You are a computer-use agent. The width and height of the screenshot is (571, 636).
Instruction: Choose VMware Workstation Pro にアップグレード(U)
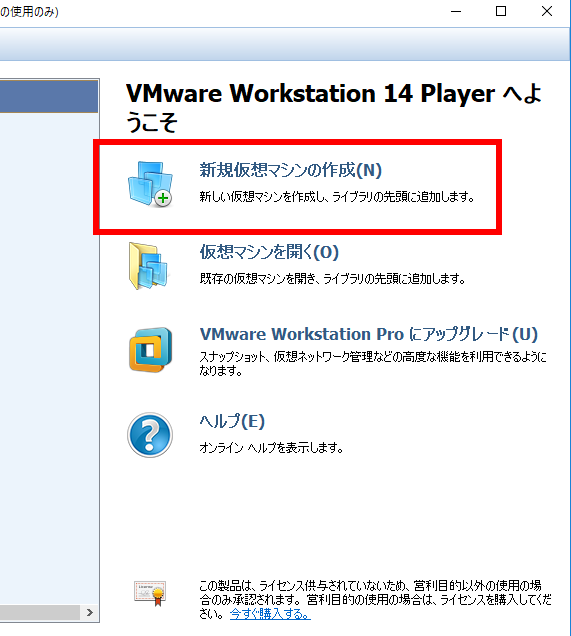click(369, 334)
